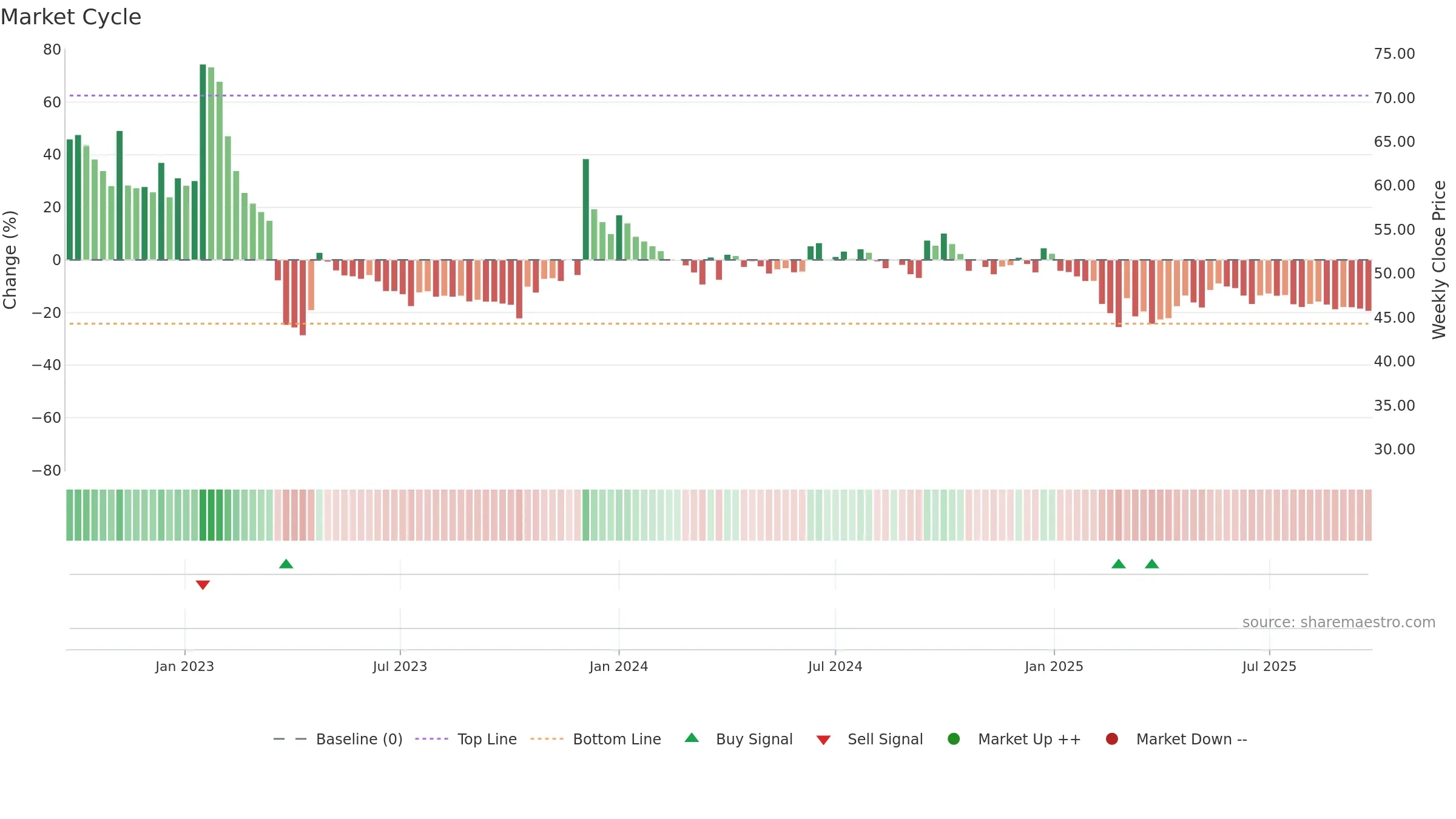Click the Sell Signal legend triangle icon
The image size is (1456, 819).
point(823,740)
